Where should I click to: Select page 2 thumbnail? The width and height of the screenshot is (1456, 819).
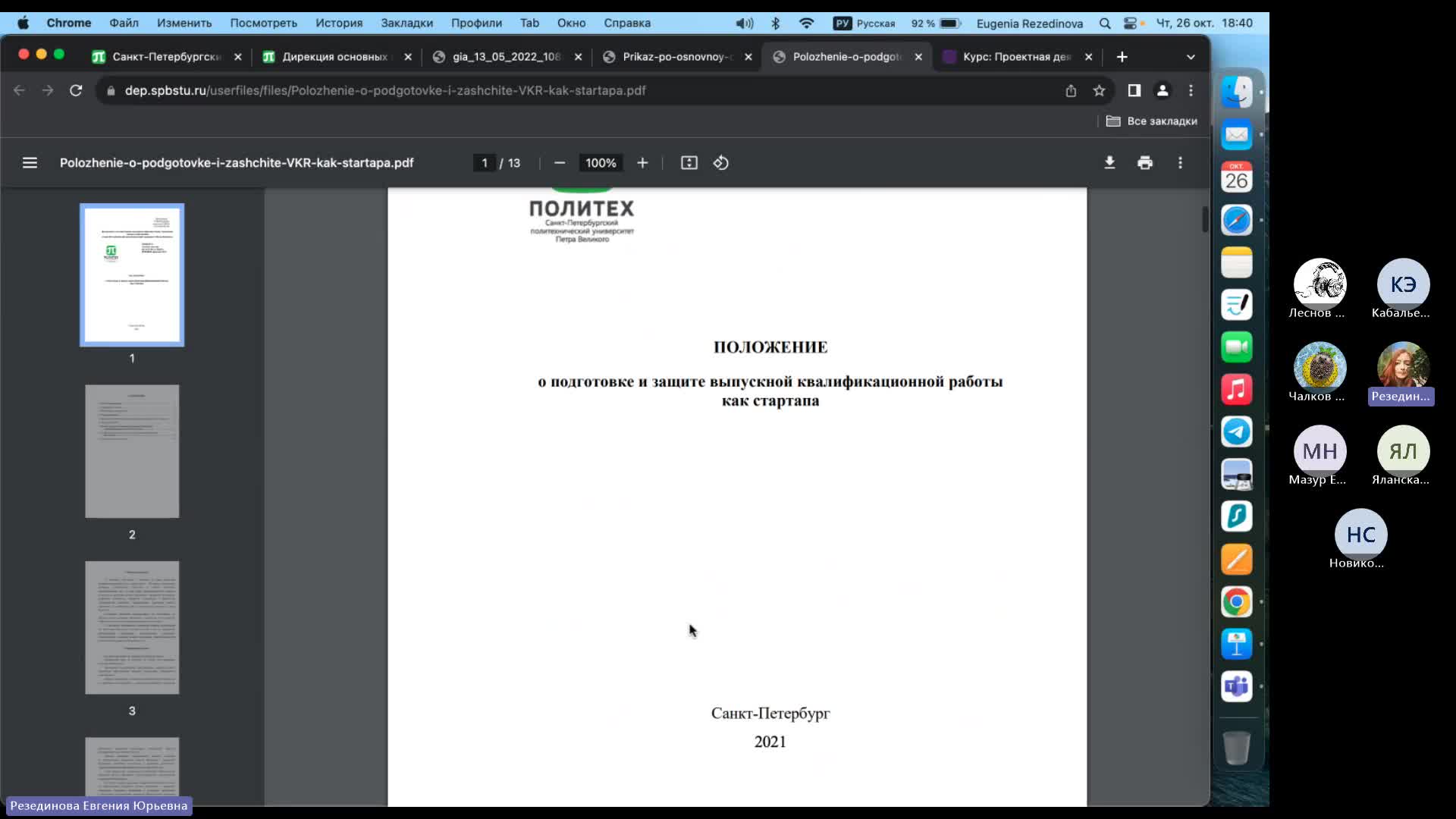tap(132, 451)
